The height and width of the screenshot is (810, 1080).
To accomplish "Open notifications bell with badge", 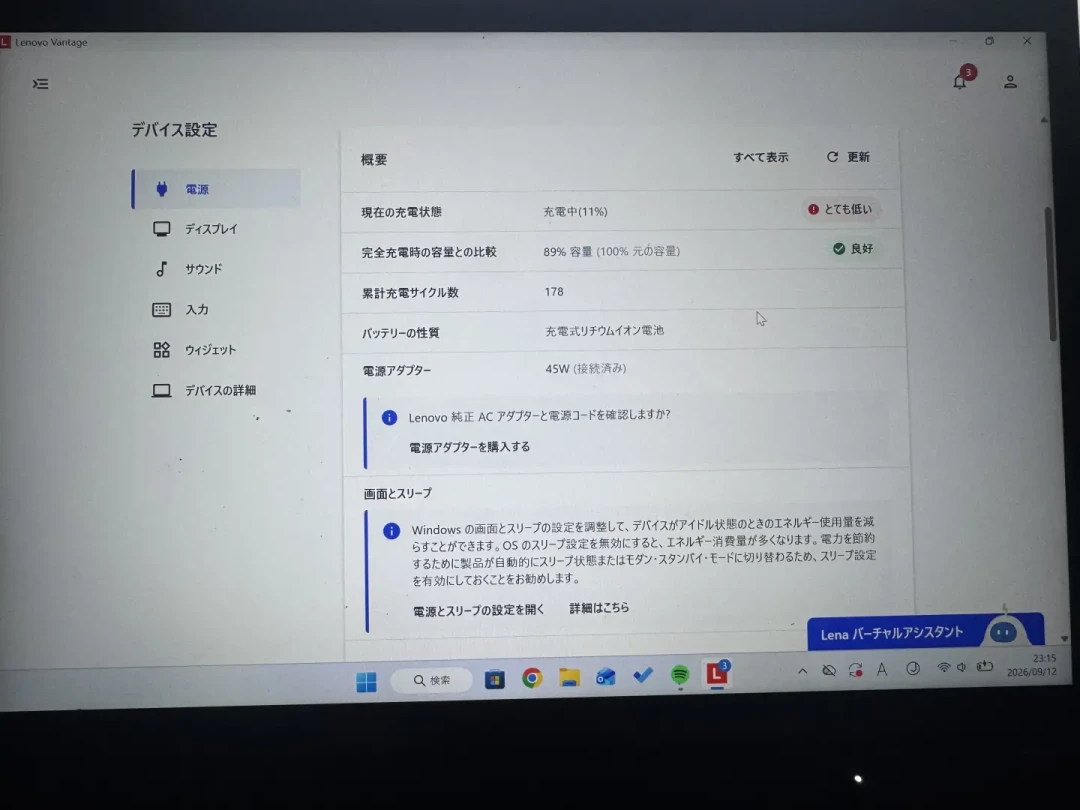I will pyautogui.click(x=962, y=79).
